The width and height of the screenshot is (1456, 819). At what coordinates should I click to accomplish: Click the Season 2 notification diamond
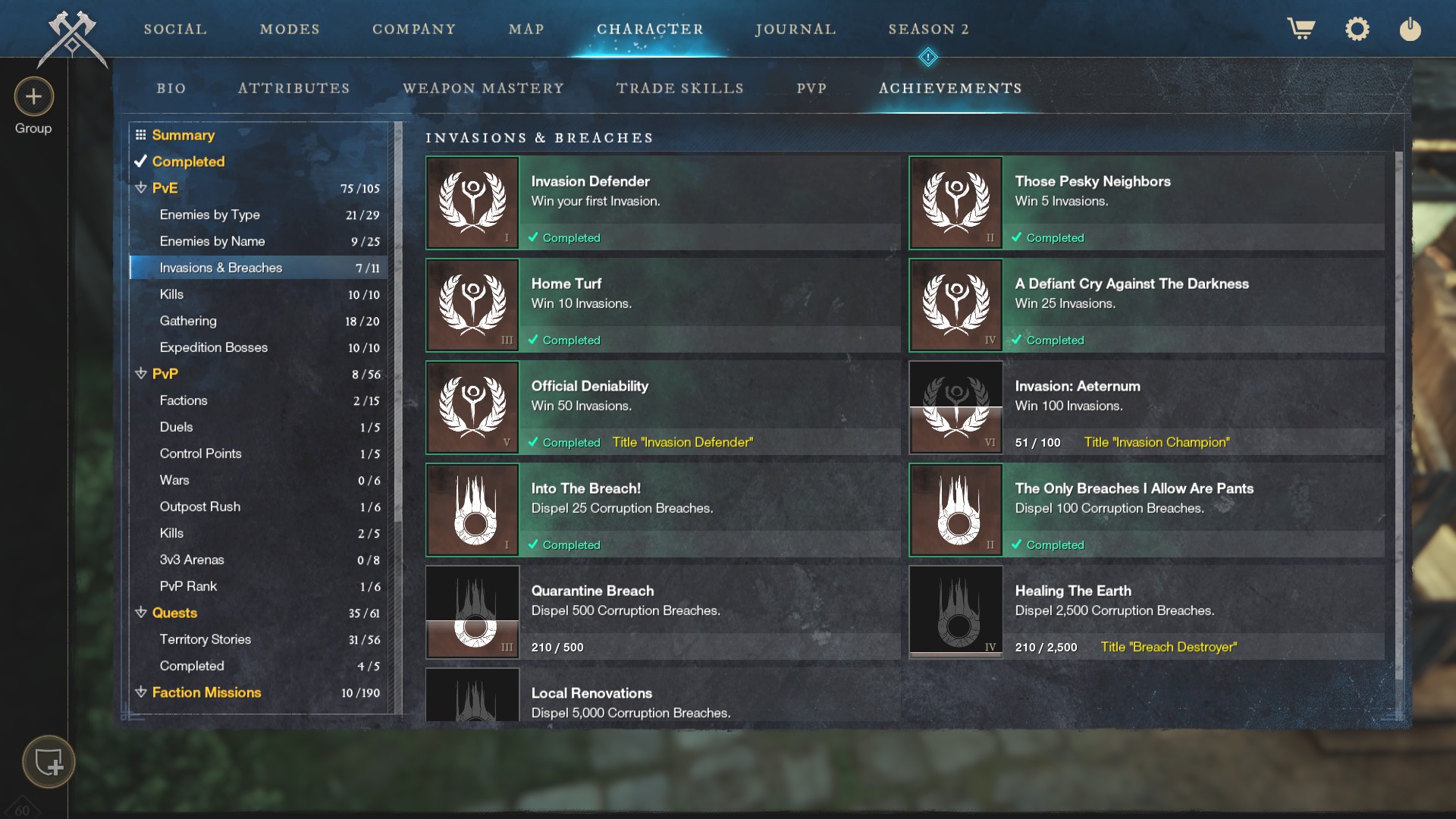(927, 57)
